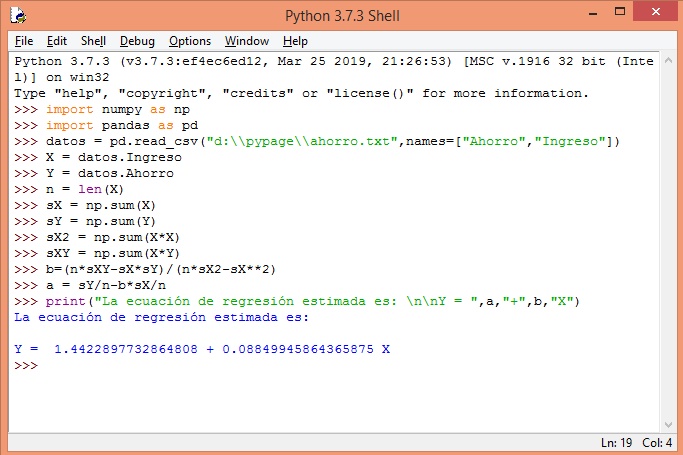The image size is (683, 455).
Task: Click the value 1.4422897732864808
Action: coord(125,349)
